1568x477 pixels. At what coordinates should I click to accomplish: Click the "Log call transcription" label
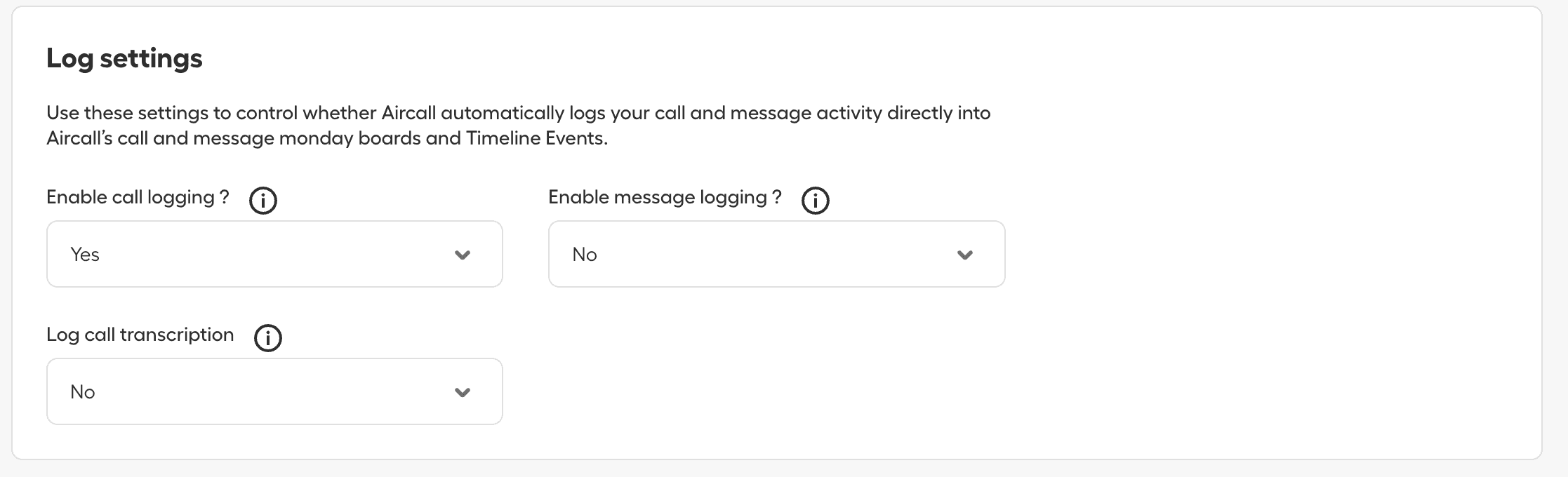tap(140, 335)
